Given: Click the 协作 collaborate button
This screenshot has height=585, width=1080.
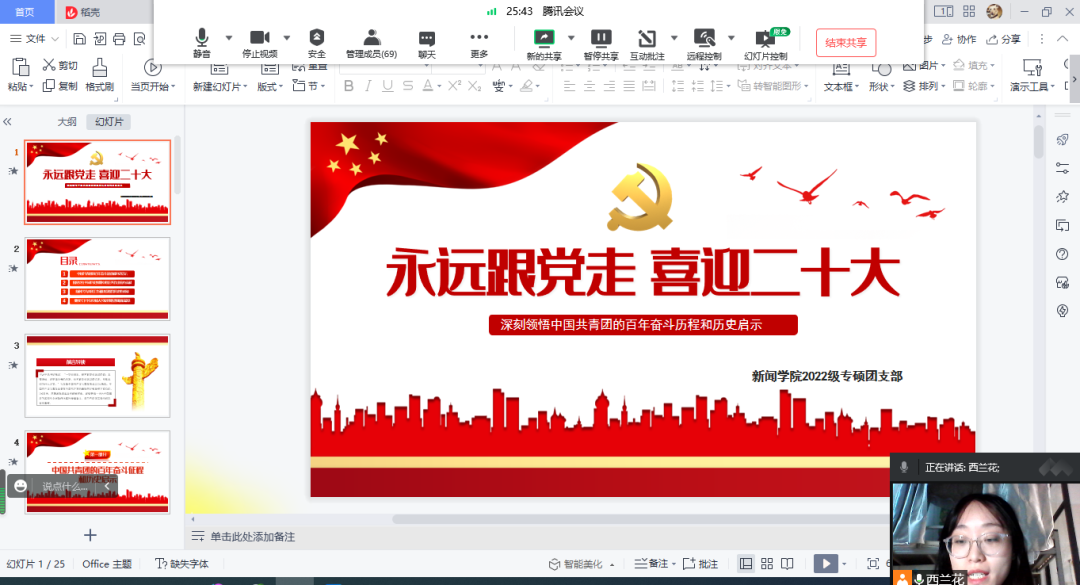Looking at the screenshot, I should 959,39.
